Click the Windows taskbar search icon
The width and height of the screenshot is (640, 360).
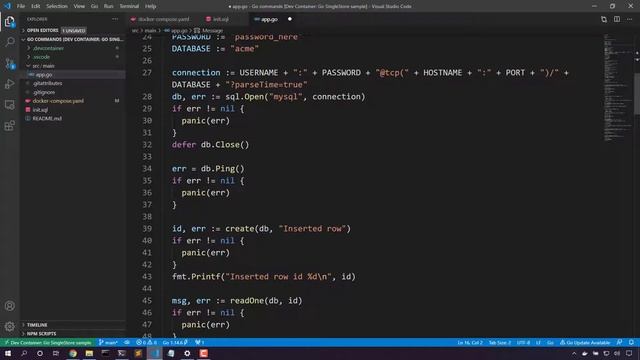pos(24,353)
